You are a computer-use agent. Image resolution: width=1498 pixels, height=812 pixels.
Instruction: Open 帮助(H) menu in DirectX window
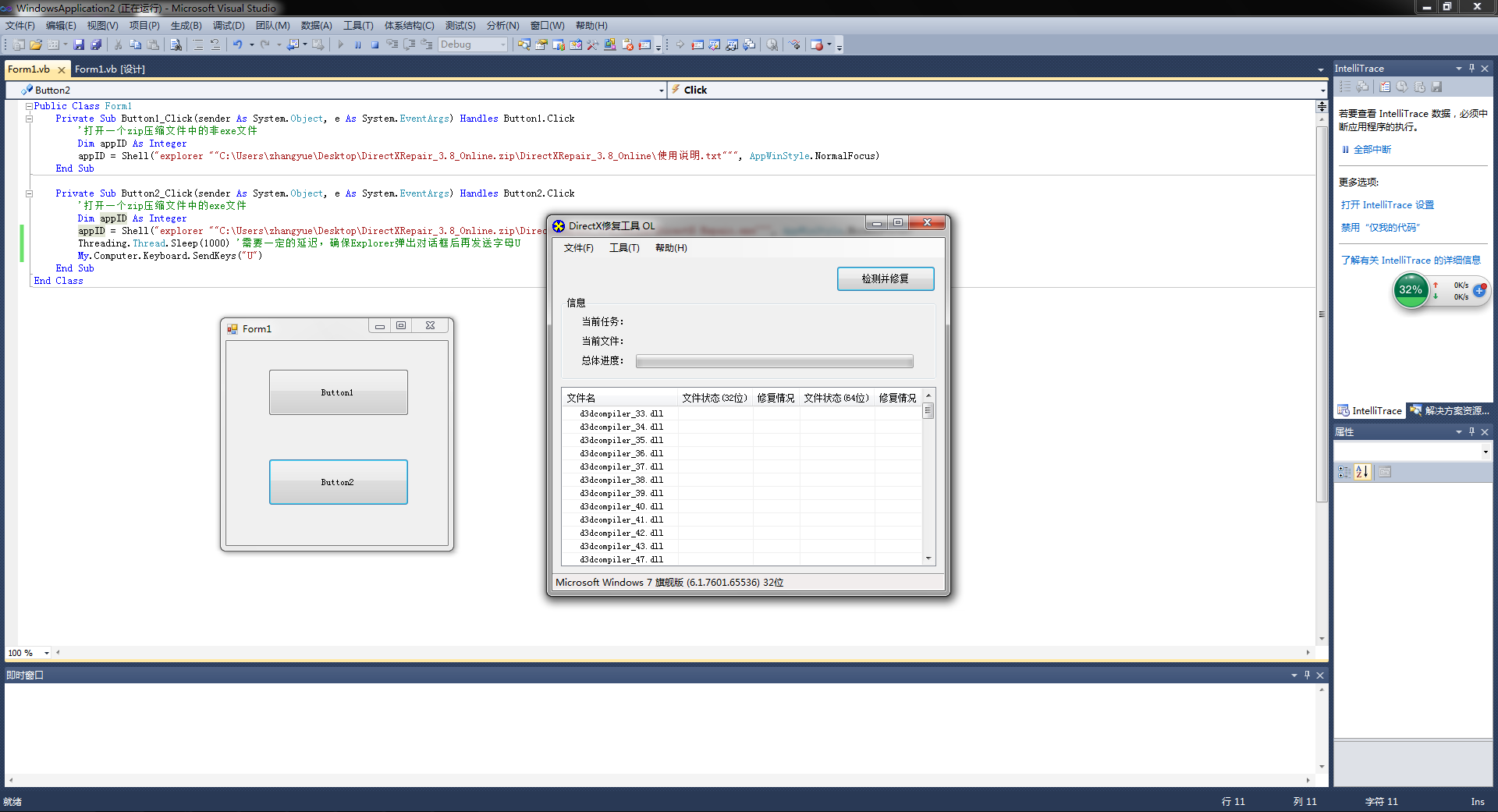(671, 248)
